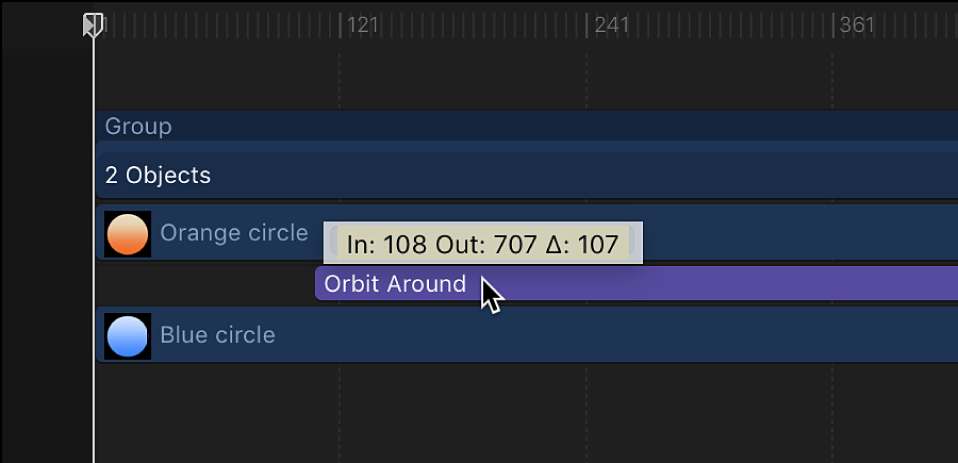958x463 pixels.
Task: Click the Blue circle thumbnail icon
Action: [127, 335]
